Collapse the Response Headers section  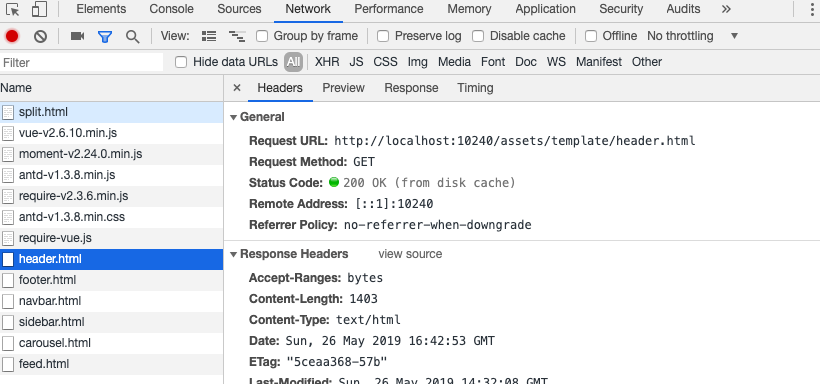[x=234, y=254]
